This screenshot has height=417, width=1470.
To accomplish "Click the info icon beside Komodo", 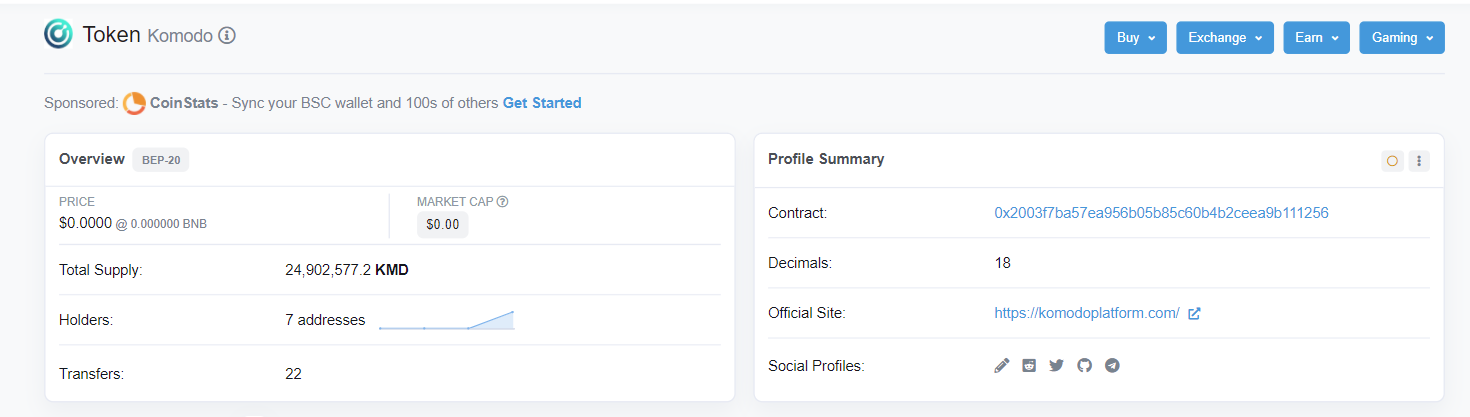I will 227,36.
